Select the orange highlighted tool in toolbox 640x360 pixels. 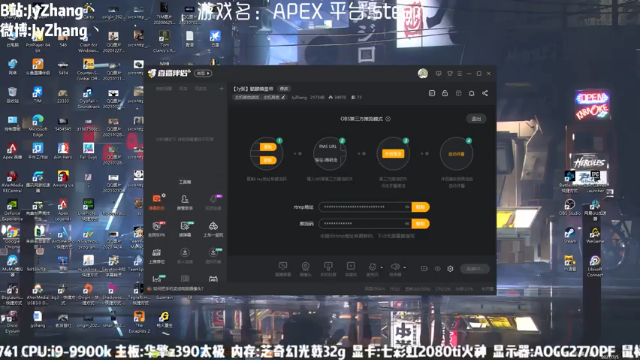point(157,202)
